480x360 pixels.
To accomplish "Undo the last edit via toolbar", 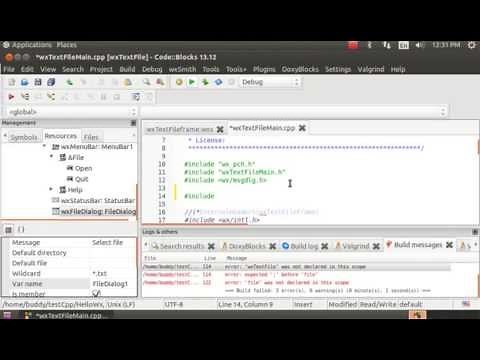I will point(70,82).
